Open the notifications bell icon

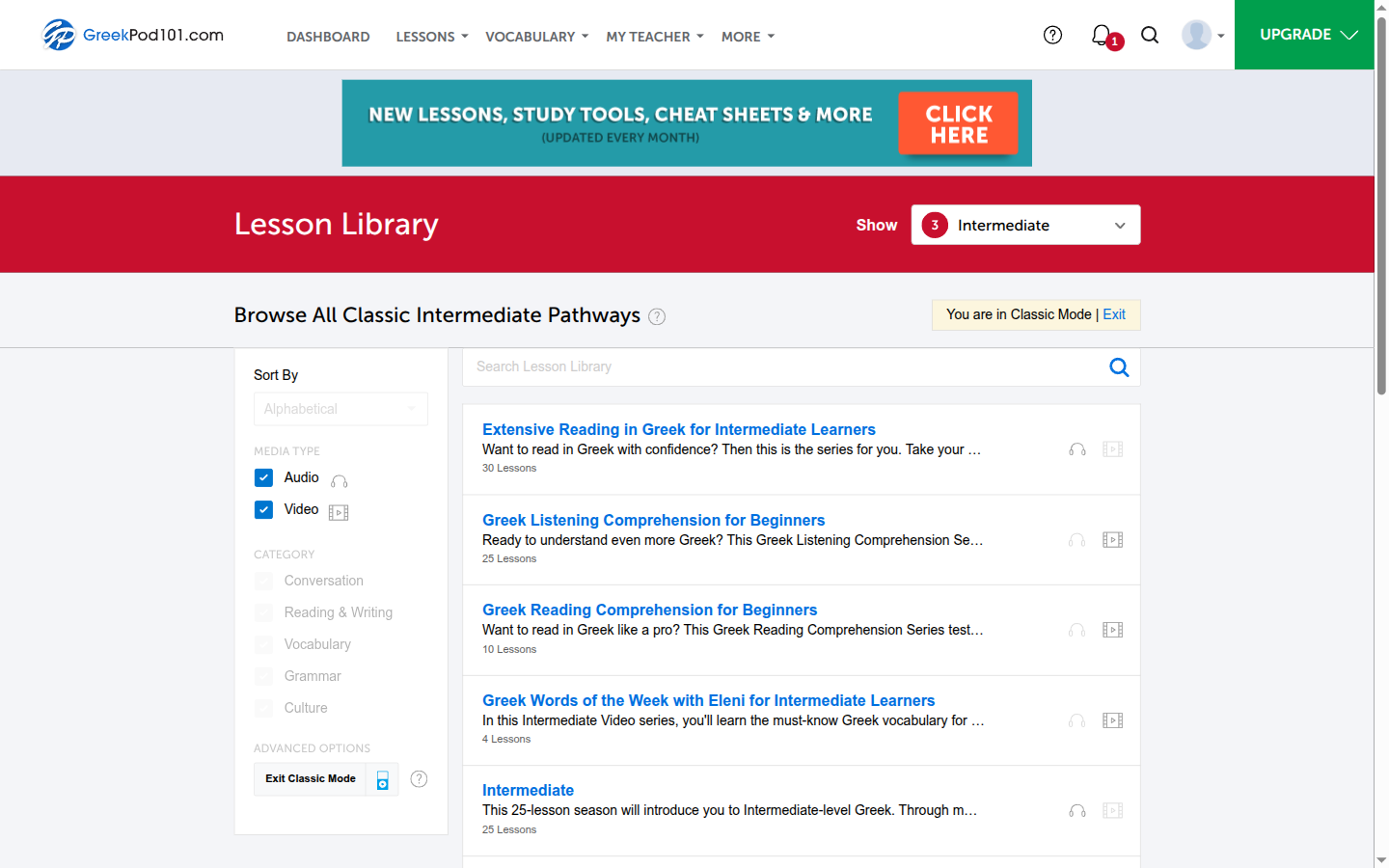(1102, 35)
